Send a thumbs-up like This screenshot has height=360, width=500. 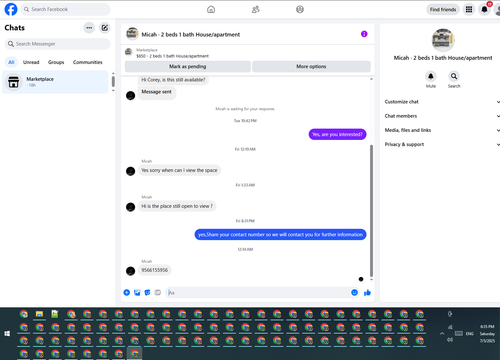click(x=367, y=292)
